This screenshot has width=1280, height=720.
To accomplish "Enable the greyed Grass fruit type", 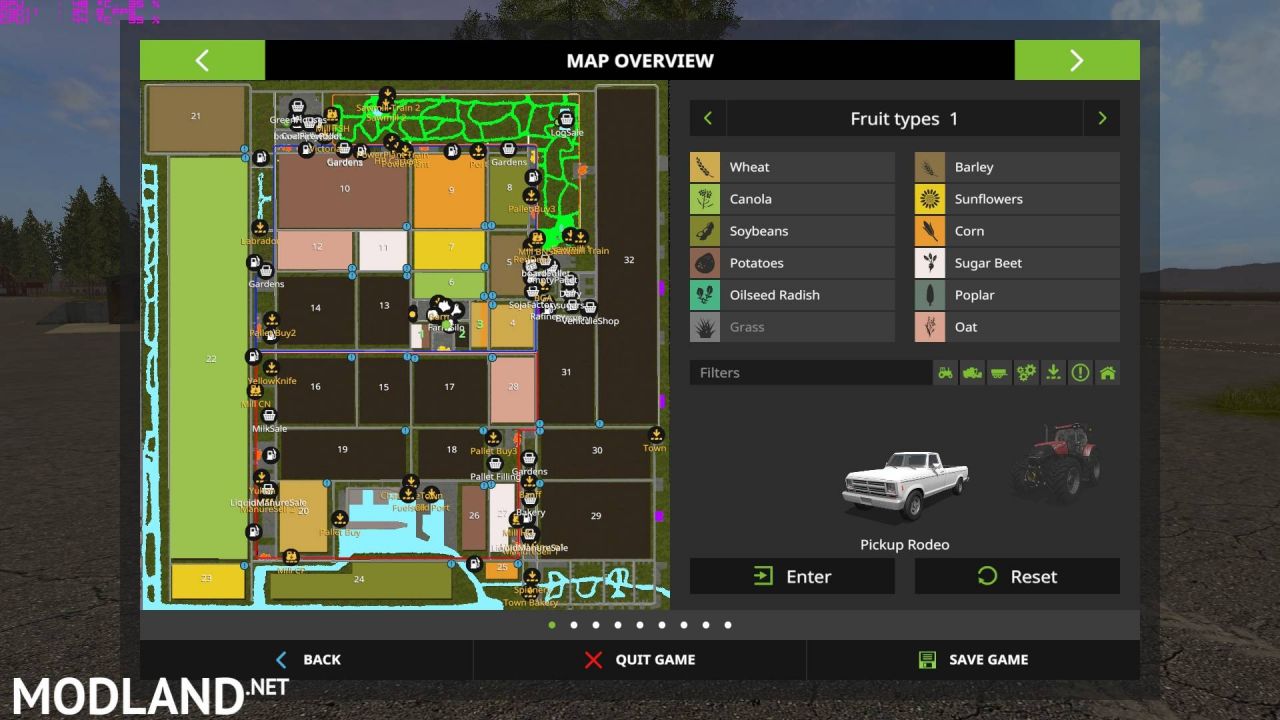I will (x=792, y=327).
